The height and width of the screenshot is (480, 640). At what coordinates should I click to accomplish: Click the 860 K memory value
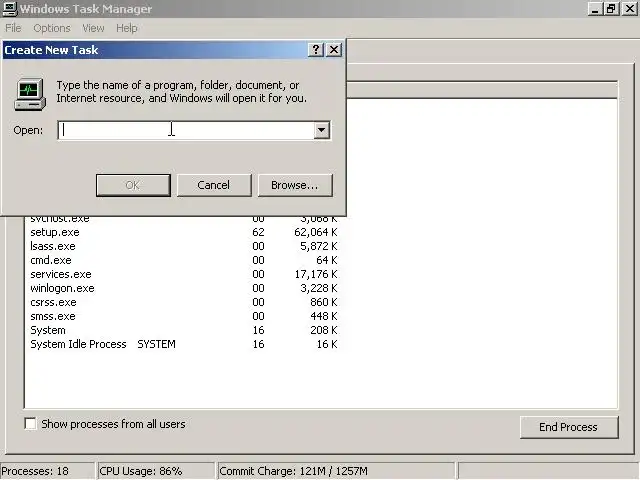pos(324,302)
